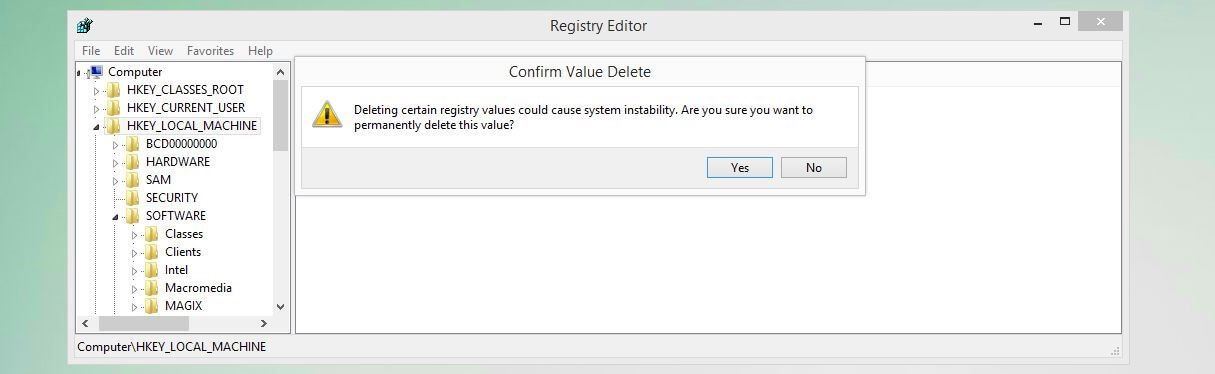The height and width of the screenshot is (374, 1215).
Task: Open the Favorites menu
Action: point(210,51)
